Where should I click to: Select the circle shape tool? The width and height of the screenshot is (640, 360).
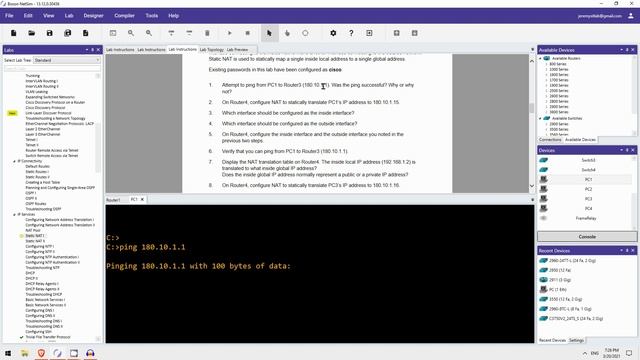(x=305, y=33)
